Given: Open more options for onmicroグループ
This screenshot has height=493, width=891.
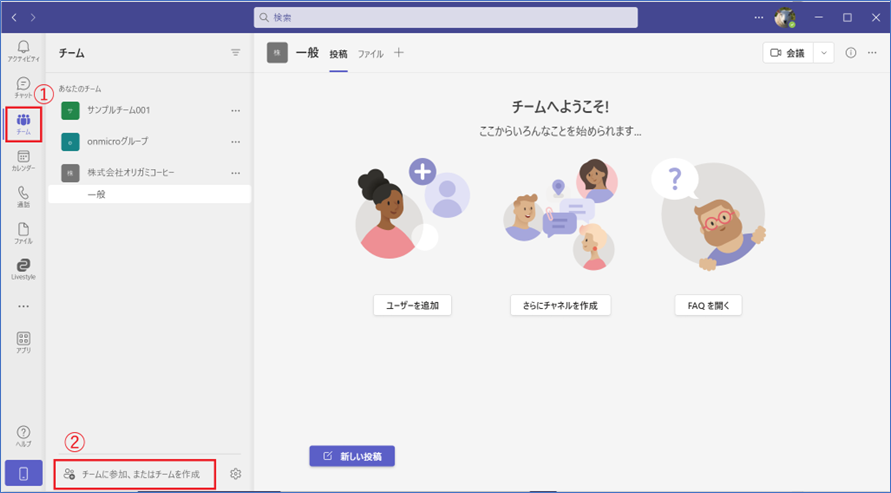Looking at the screenshot, I should click(236, 141).
